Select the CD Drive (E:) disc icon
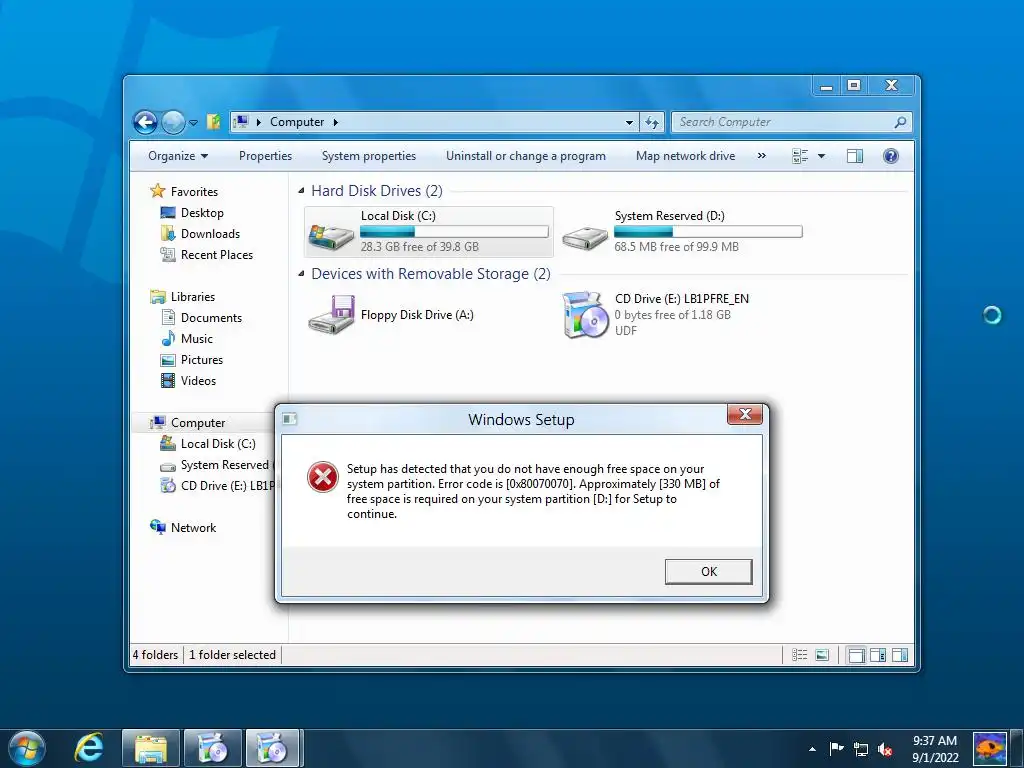 pyautogui.click(x=586, y=315)
